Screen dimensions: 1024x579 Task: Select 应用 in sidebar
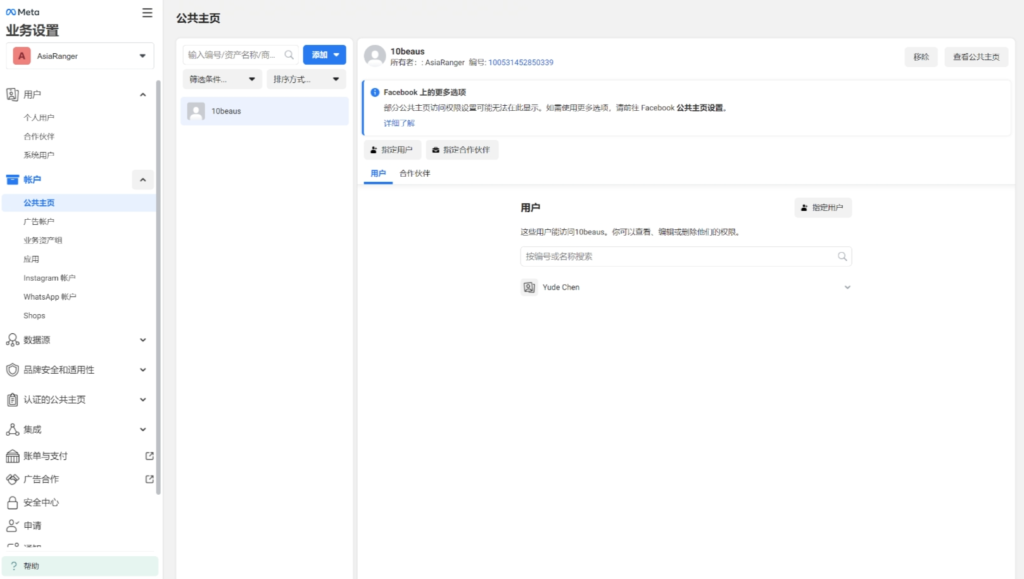[31, 259]
